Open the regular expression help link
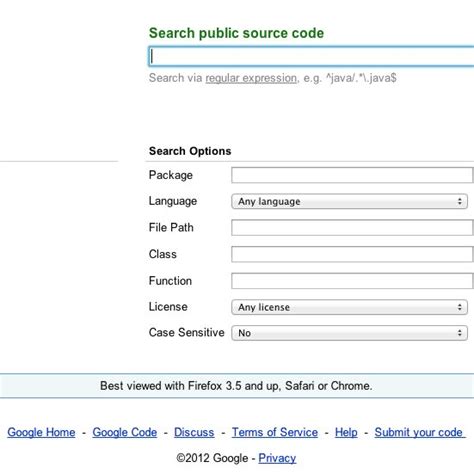This screenshot has width=474, height=474. pyautogui.click(x=251, y=78)
